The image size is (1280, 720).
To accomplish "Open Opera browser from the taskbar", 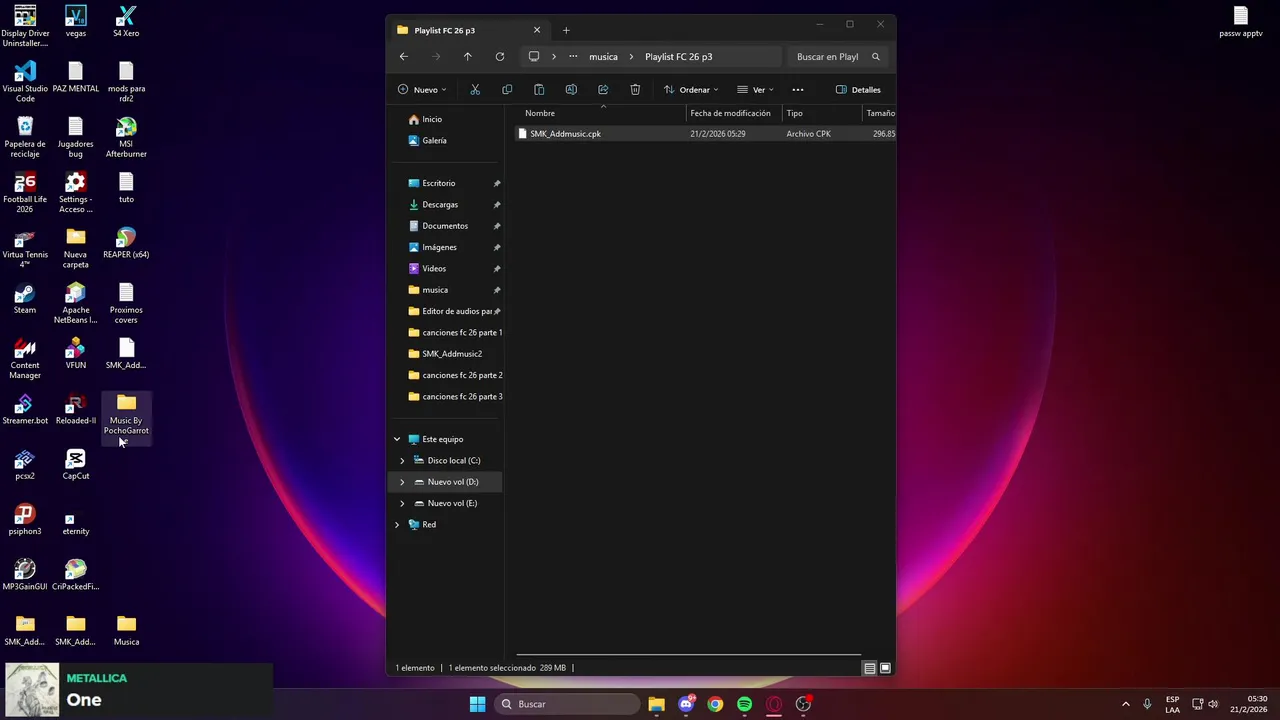I will click(x=773, y=704).
